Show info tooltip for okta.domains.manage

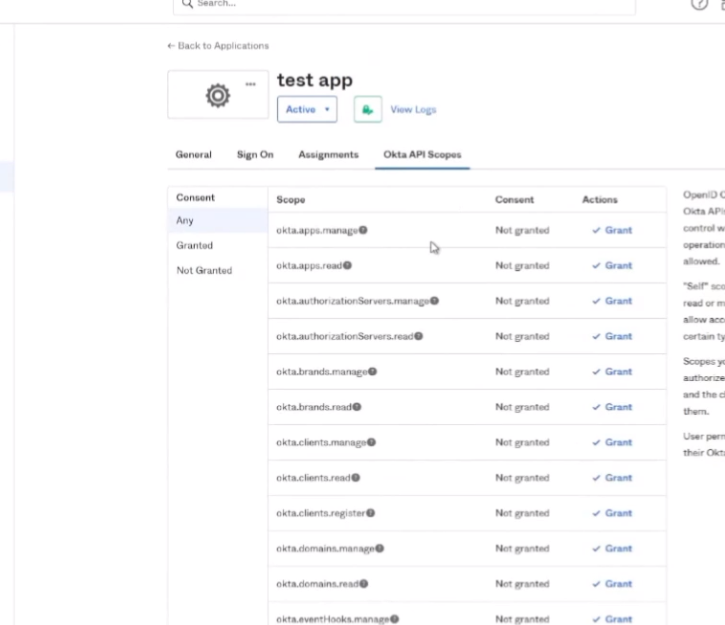click(x=380, y=548)
